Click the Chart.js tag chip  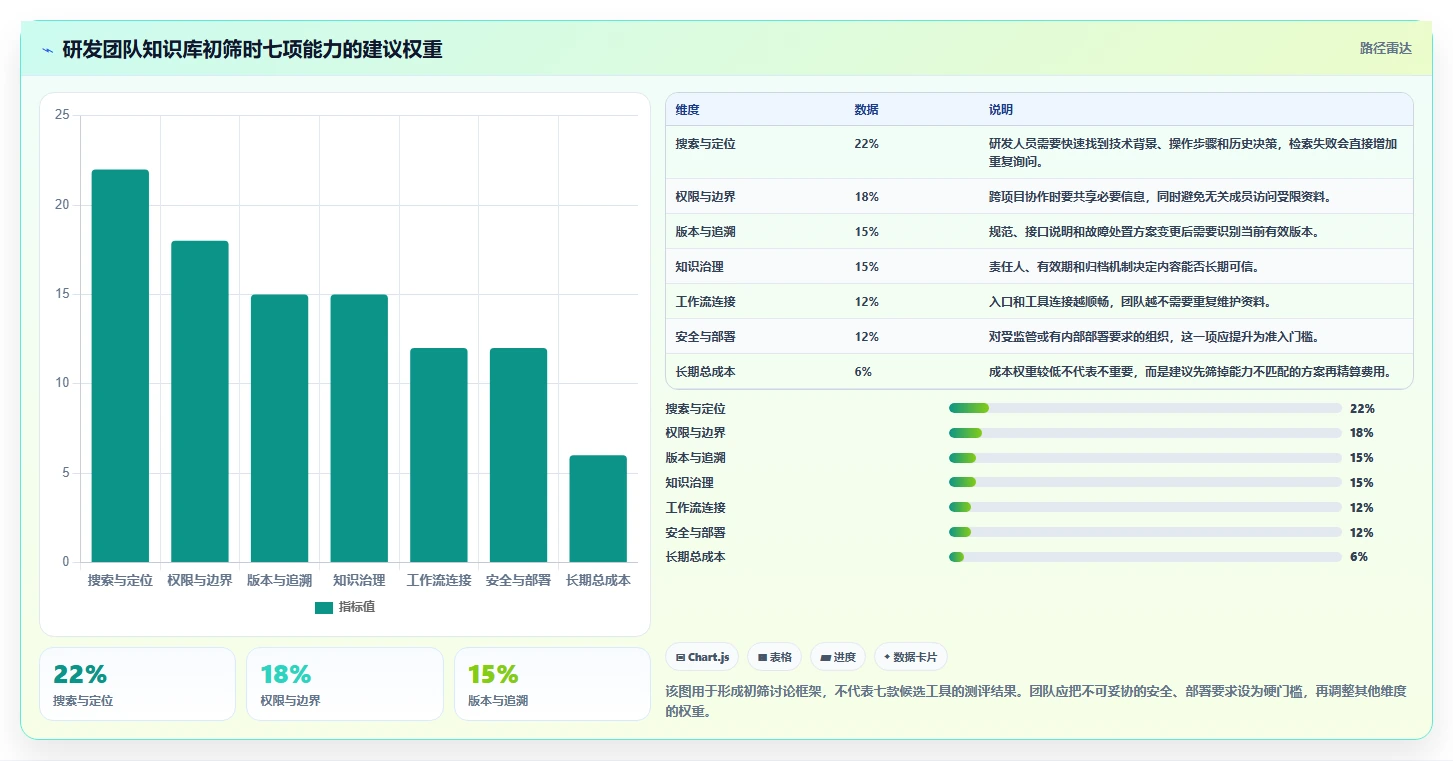(x=702, y=657)
